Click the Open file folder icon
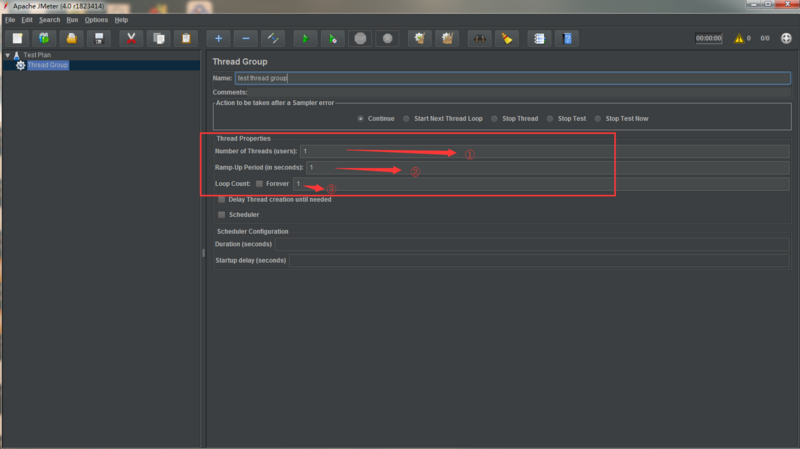The image size is (800, 449). click(x=71, y=38)
